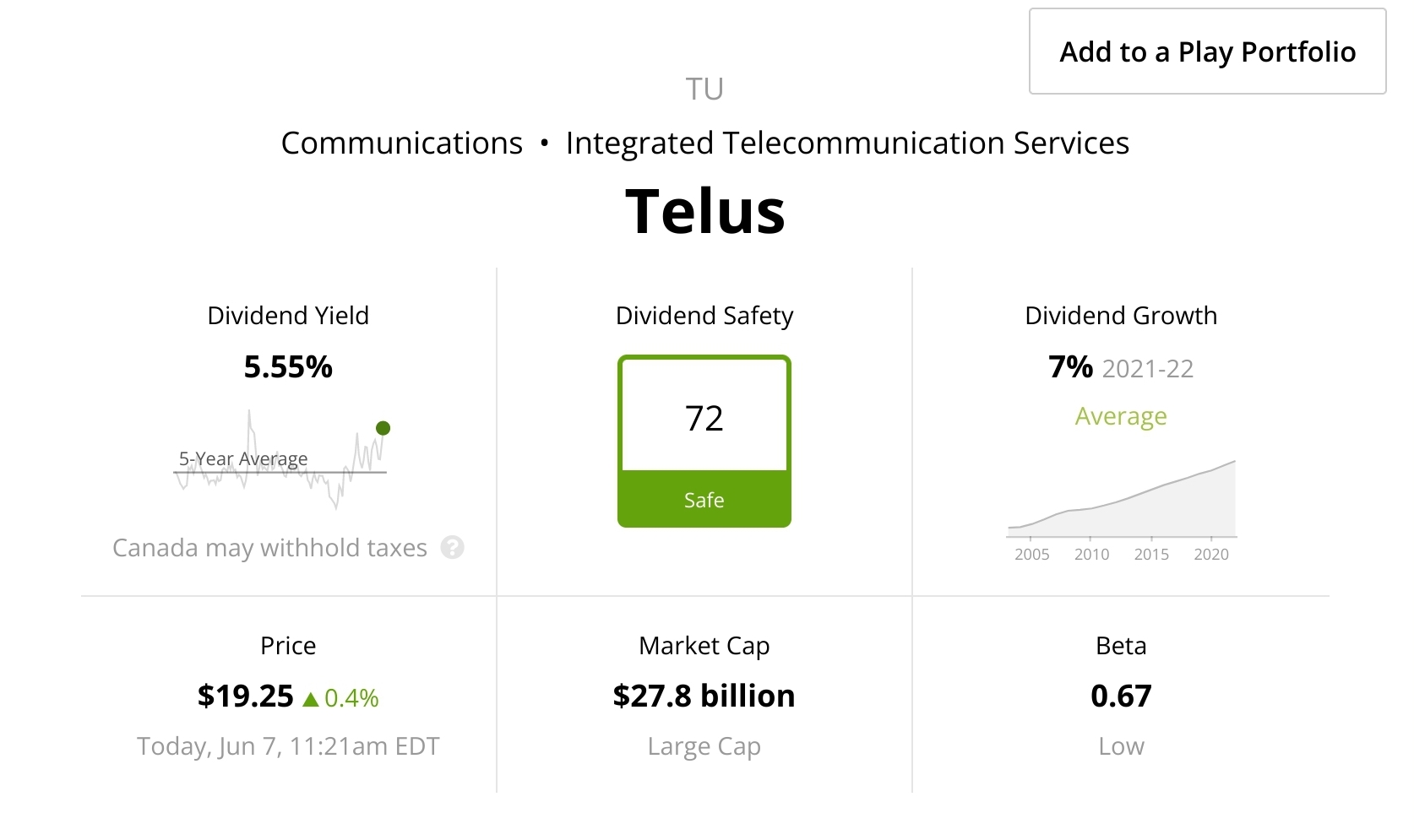Viewport: 1414px width, 840px height.
Task: Click the Add to a Play Portfolio button
Action: pos(1207,51)
